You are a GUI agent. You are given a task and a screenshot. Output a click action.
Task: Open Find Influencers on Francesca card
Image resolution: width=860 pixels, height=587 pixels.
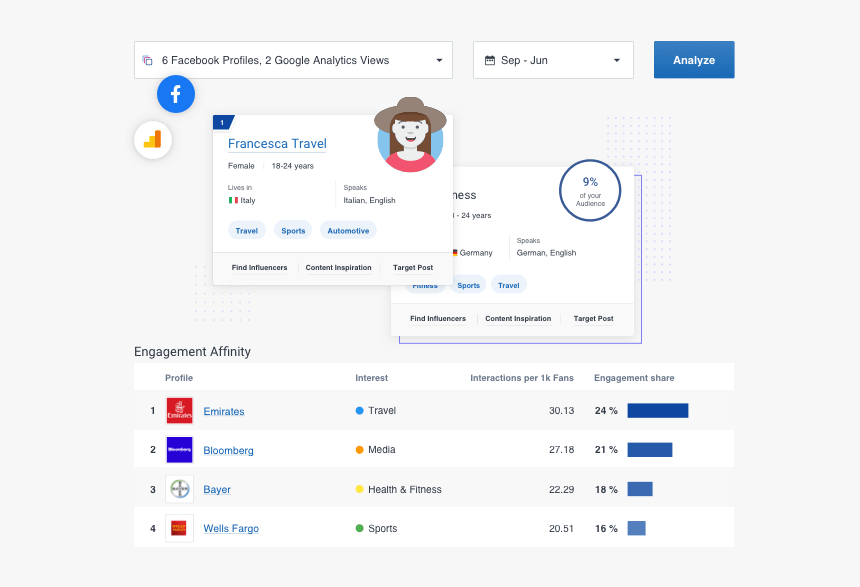(259, 268)
